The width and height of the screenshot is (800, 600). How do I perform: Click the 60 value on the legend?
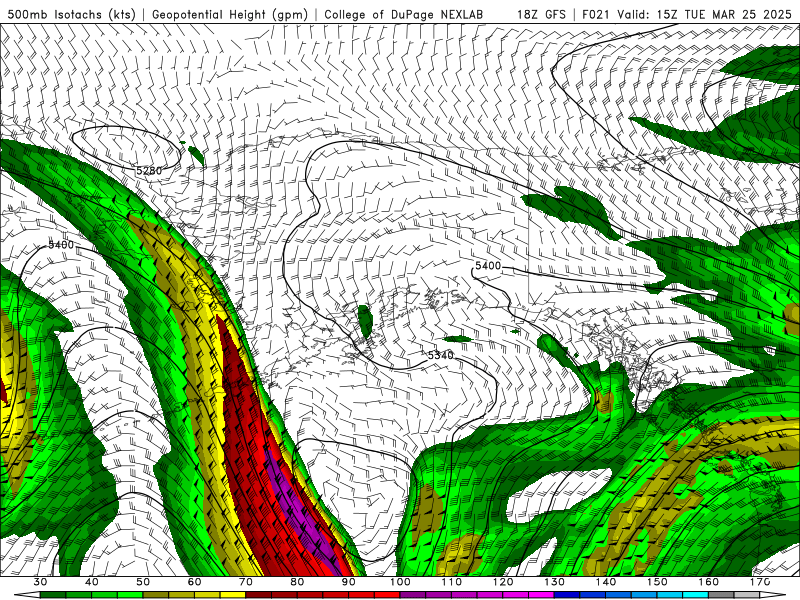coord(195,582)
